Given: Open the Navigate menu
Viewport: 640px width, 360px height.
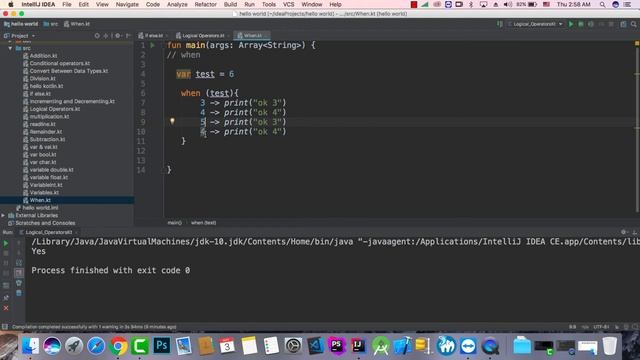Looking at the screenshot, I should click(127, 4).
